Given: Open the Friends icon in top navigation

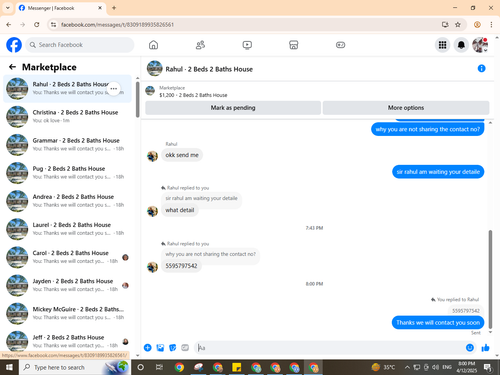Looking at the screenshot, I should [200, 45].
